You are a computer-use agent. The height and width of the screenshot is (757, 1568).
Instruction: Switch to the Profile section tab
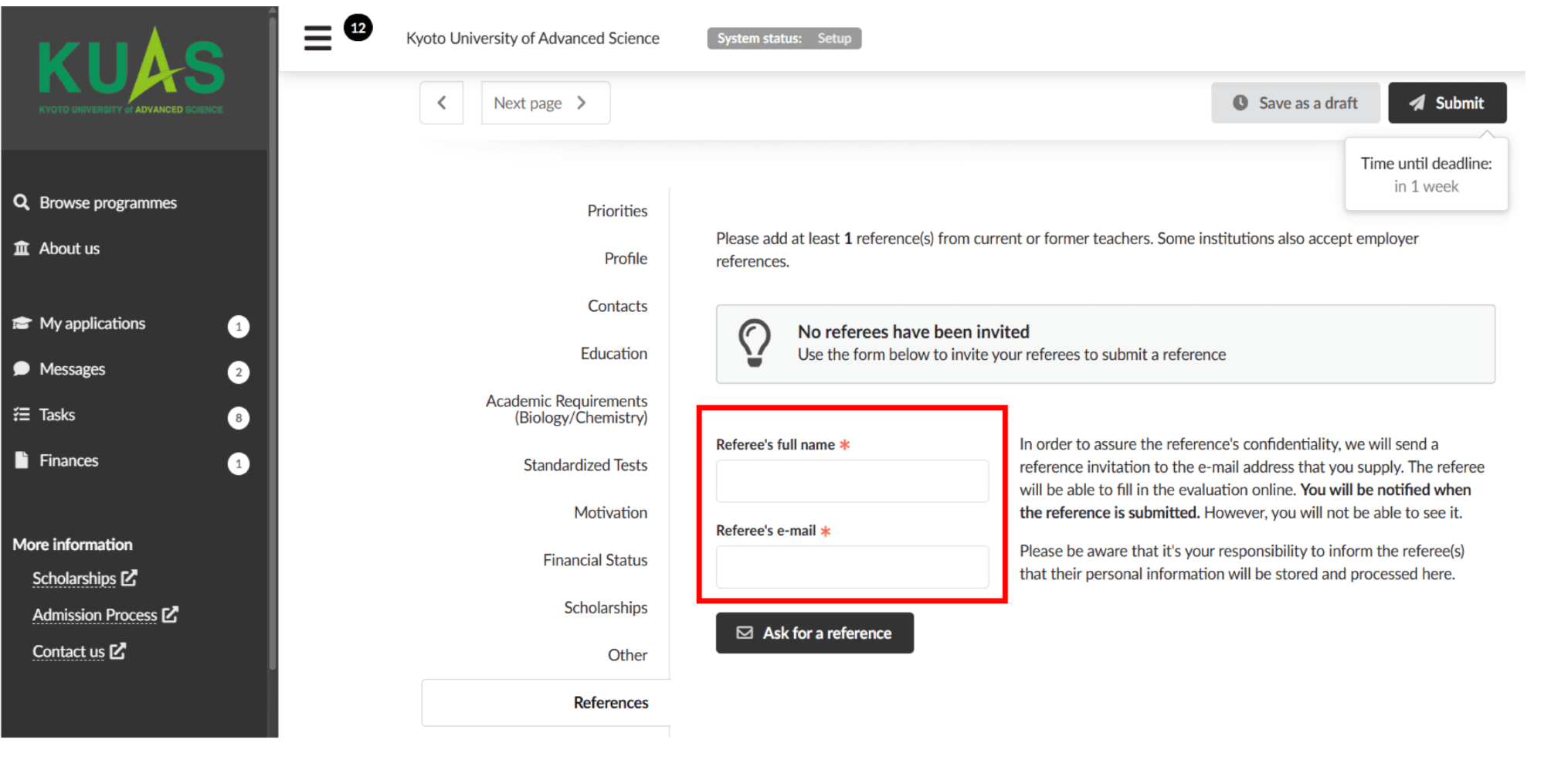click(626, 258)
